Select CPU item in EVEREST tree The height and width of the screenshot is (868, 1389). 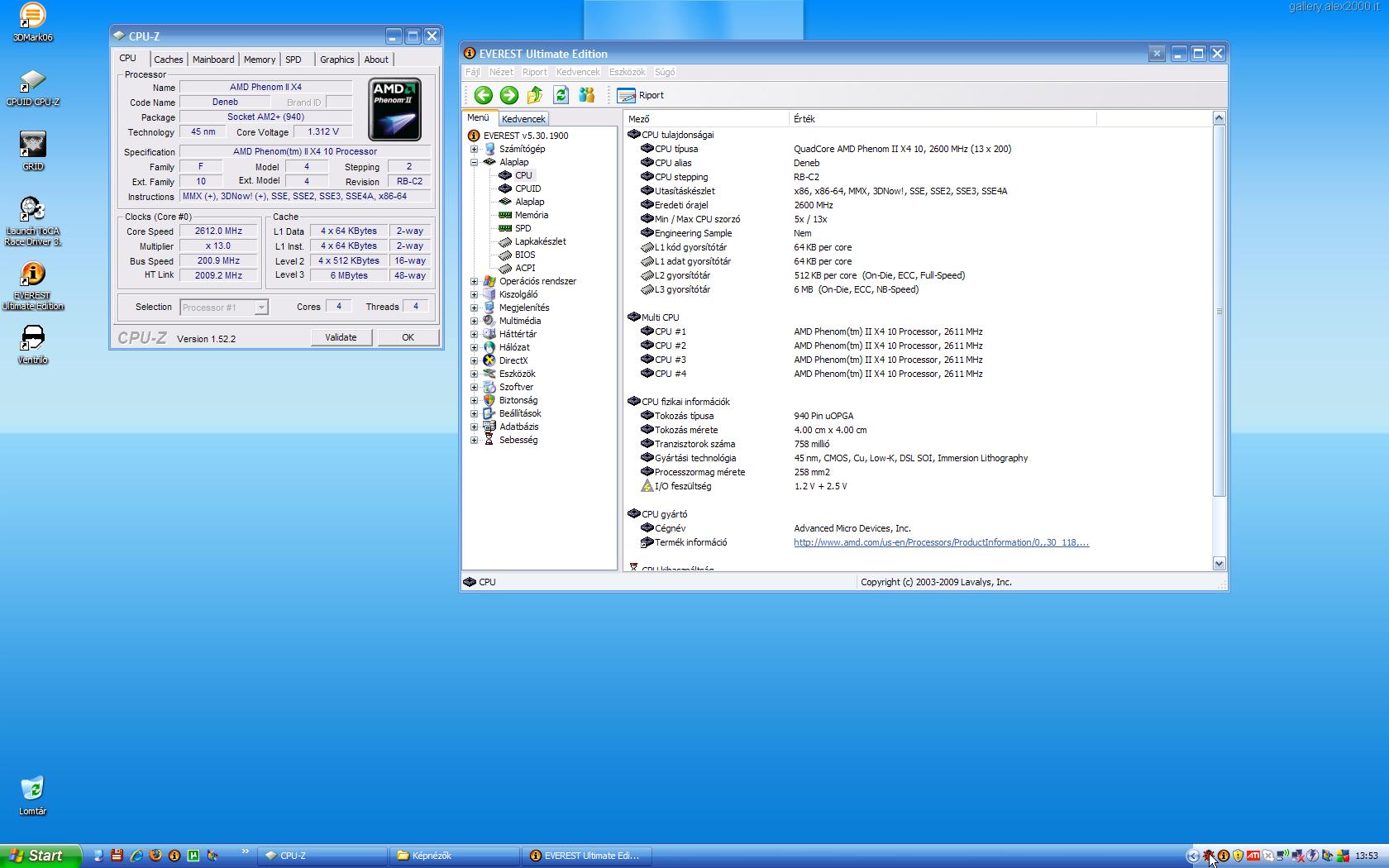tap(523, 175)
